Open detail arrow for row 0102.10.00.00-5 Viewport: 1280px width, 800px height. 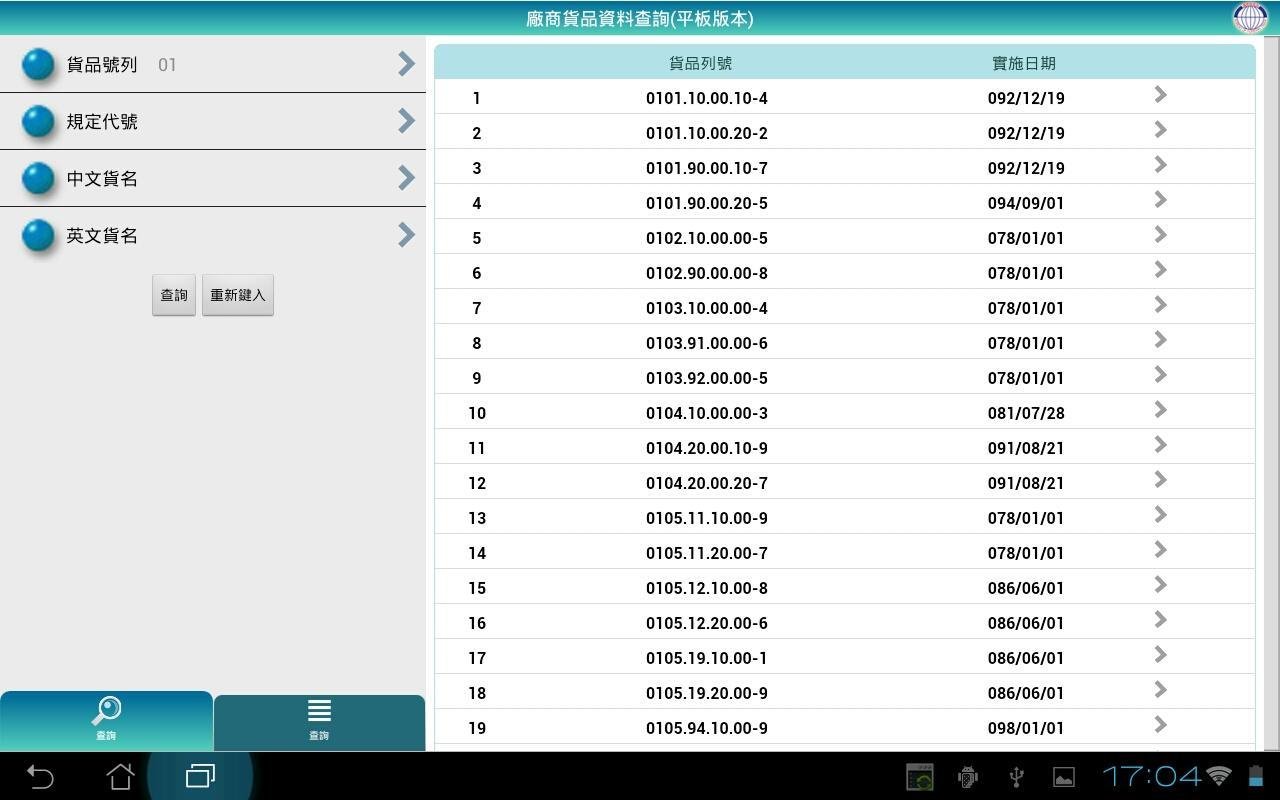[1160, 234]
